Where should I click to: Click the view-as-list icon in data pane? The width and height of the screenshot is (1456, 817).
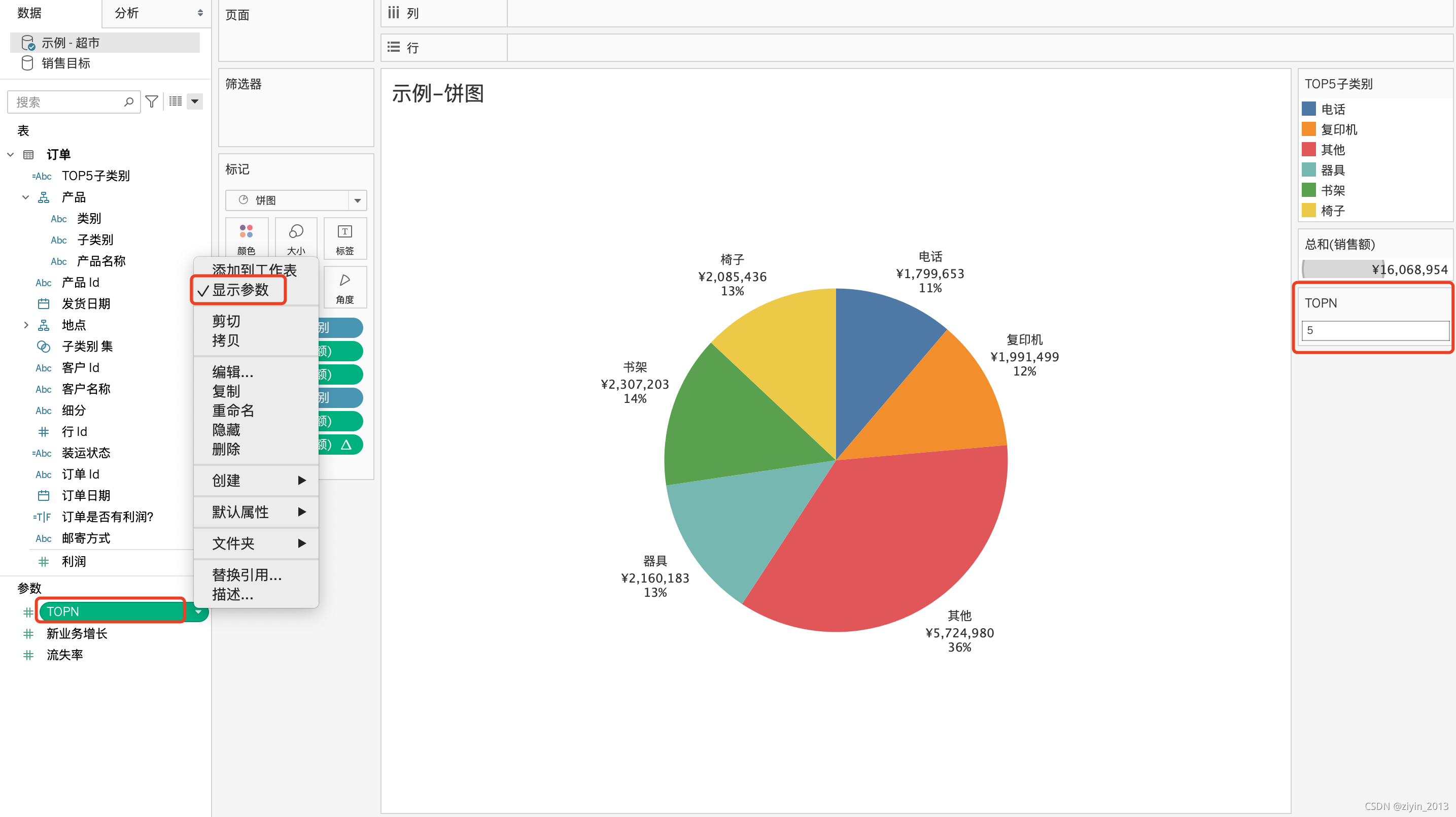pyautogui.click(x=176, y=102)
